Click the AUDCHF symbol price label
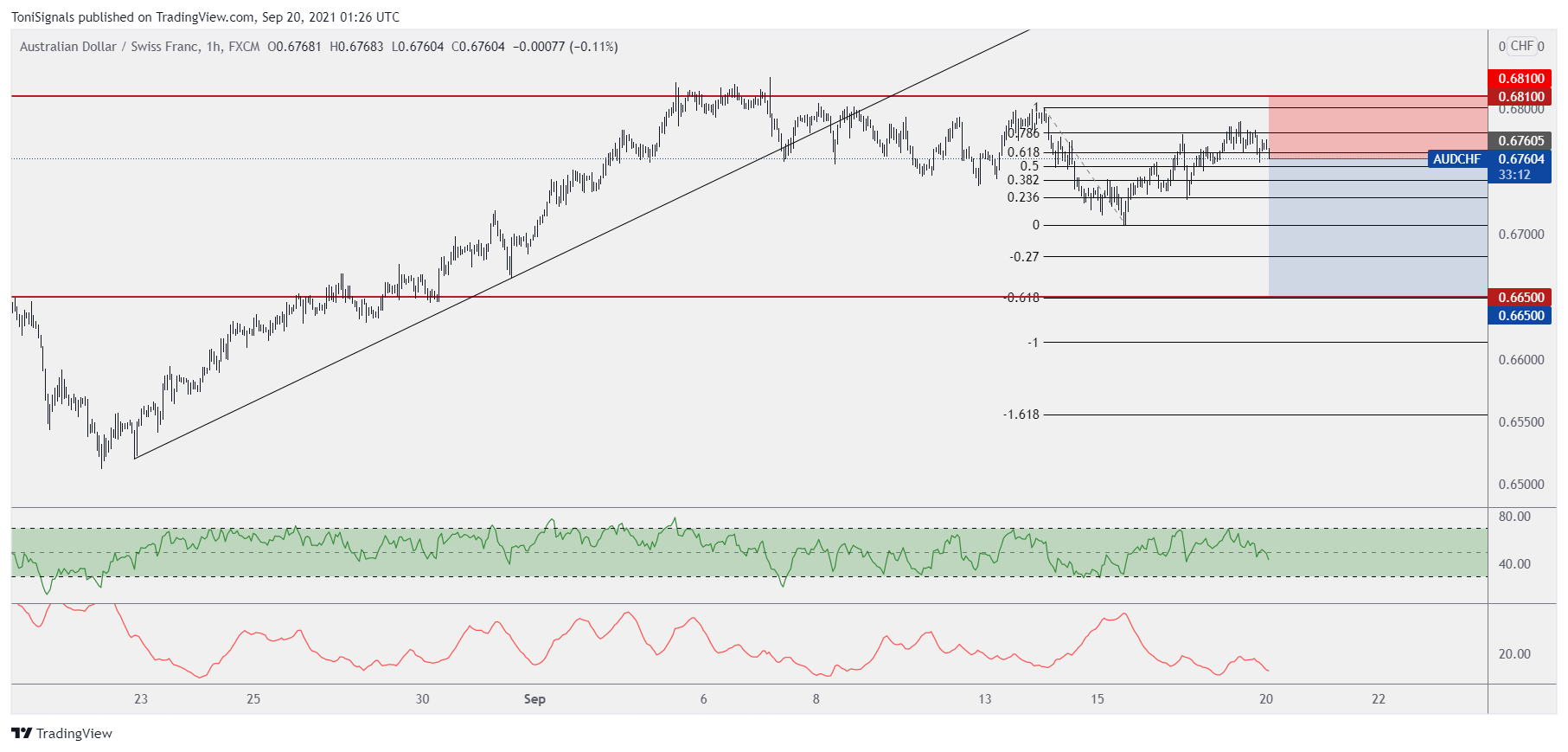Viewport: 1568px width, 752px height. click(x=1456, y=159)
